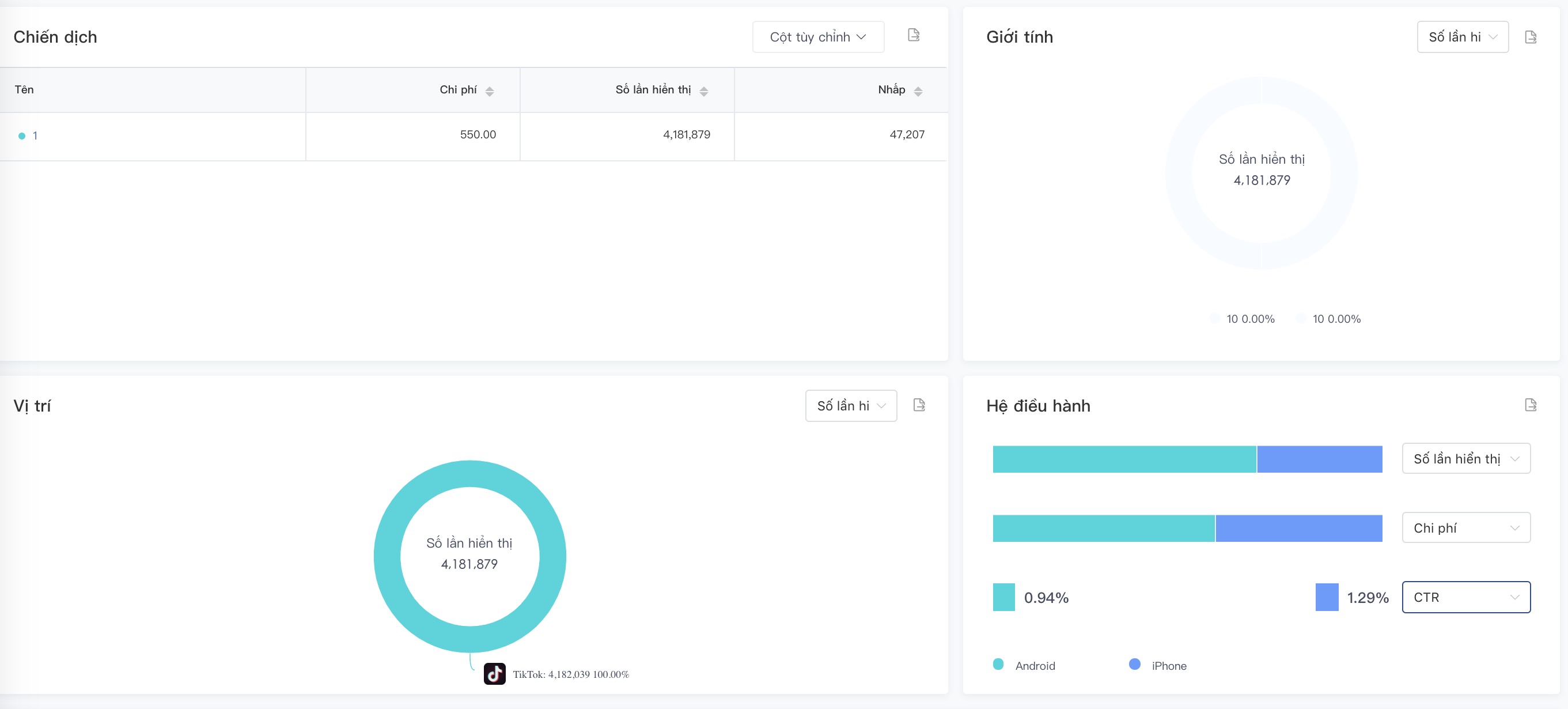Image resolution: width=1568 pixels, height=709 pixels.
Task: Select campaign 1 in the table
Action: [35, 135]
